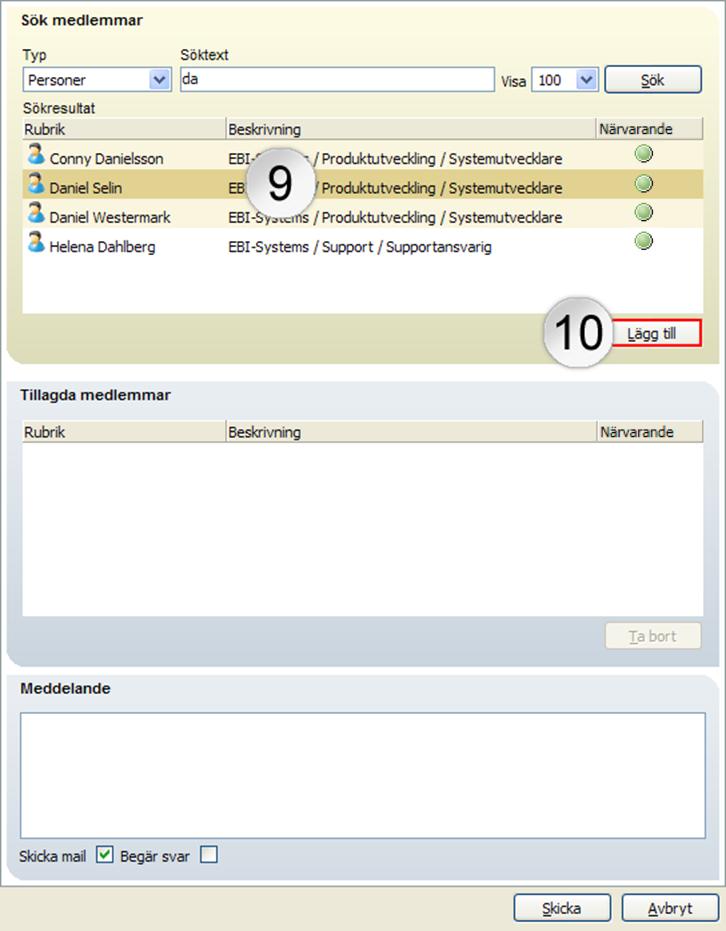Viewport: 726px width, 931px height.
Task: Click the Sök button
Action: [653, 80]
